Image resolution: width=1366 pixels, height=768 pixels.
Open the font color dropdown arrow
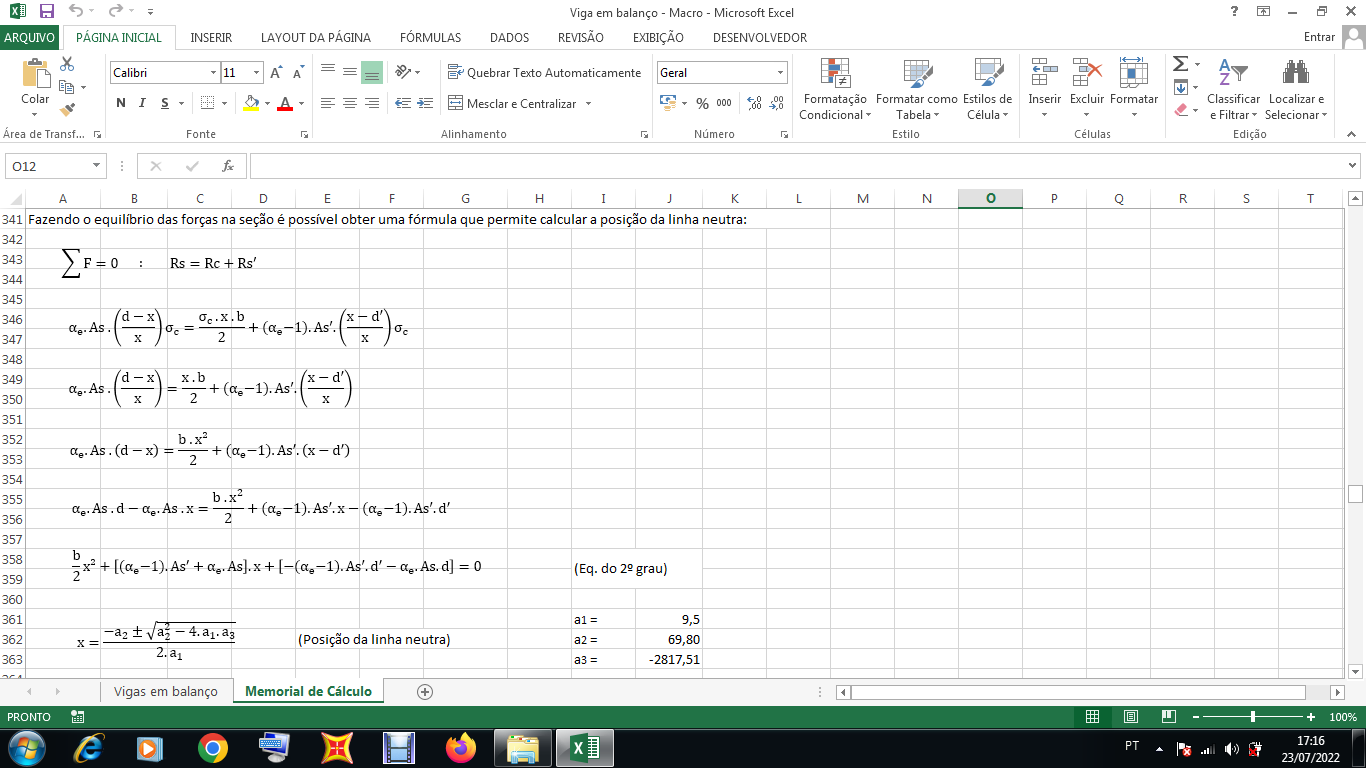pos(301,103)
